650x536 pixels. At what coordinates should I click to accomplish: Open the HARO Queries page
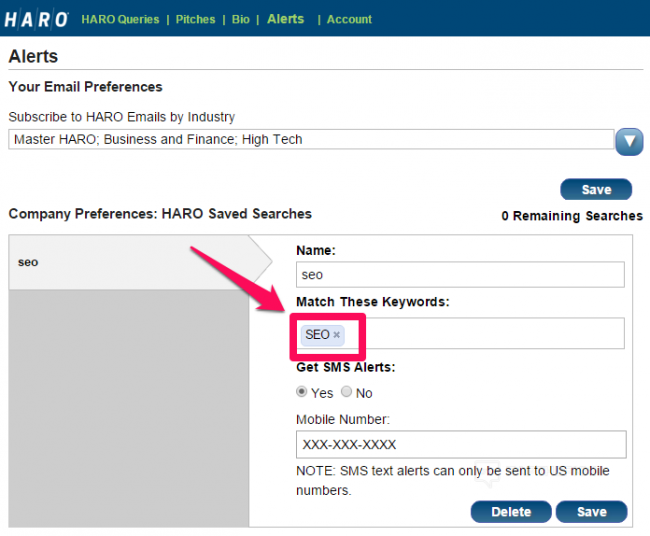tap(120, 19)
